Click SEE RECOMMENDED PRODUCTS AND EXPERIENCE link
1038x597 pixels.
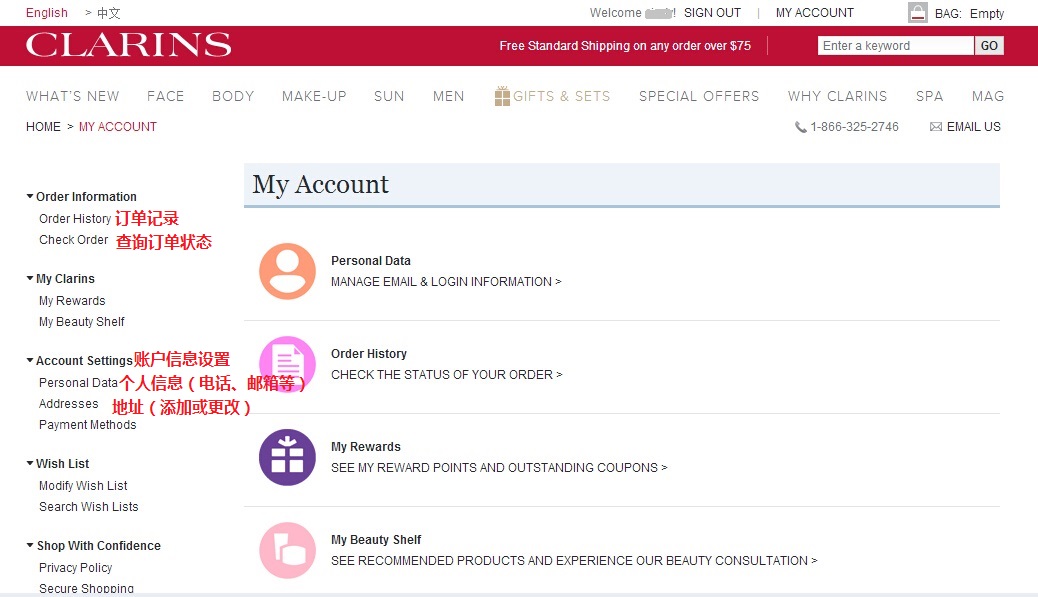[x=574, y=561]
